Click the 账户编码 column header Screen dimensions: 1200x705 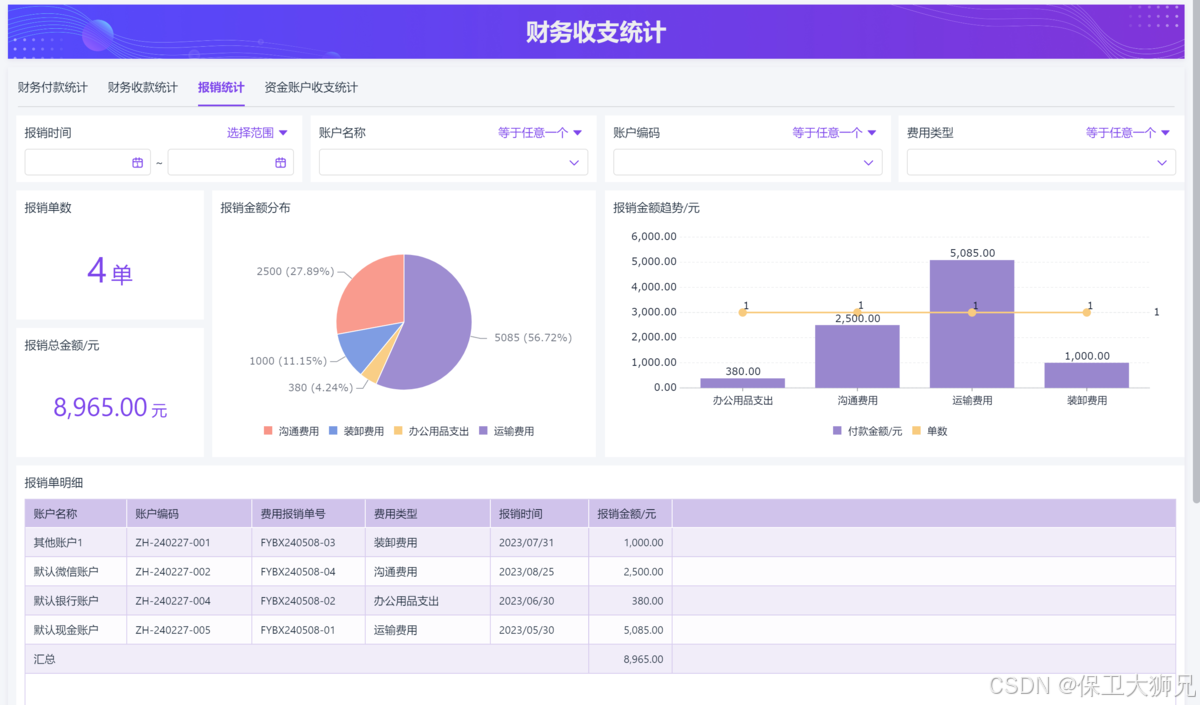click(190, 514)
